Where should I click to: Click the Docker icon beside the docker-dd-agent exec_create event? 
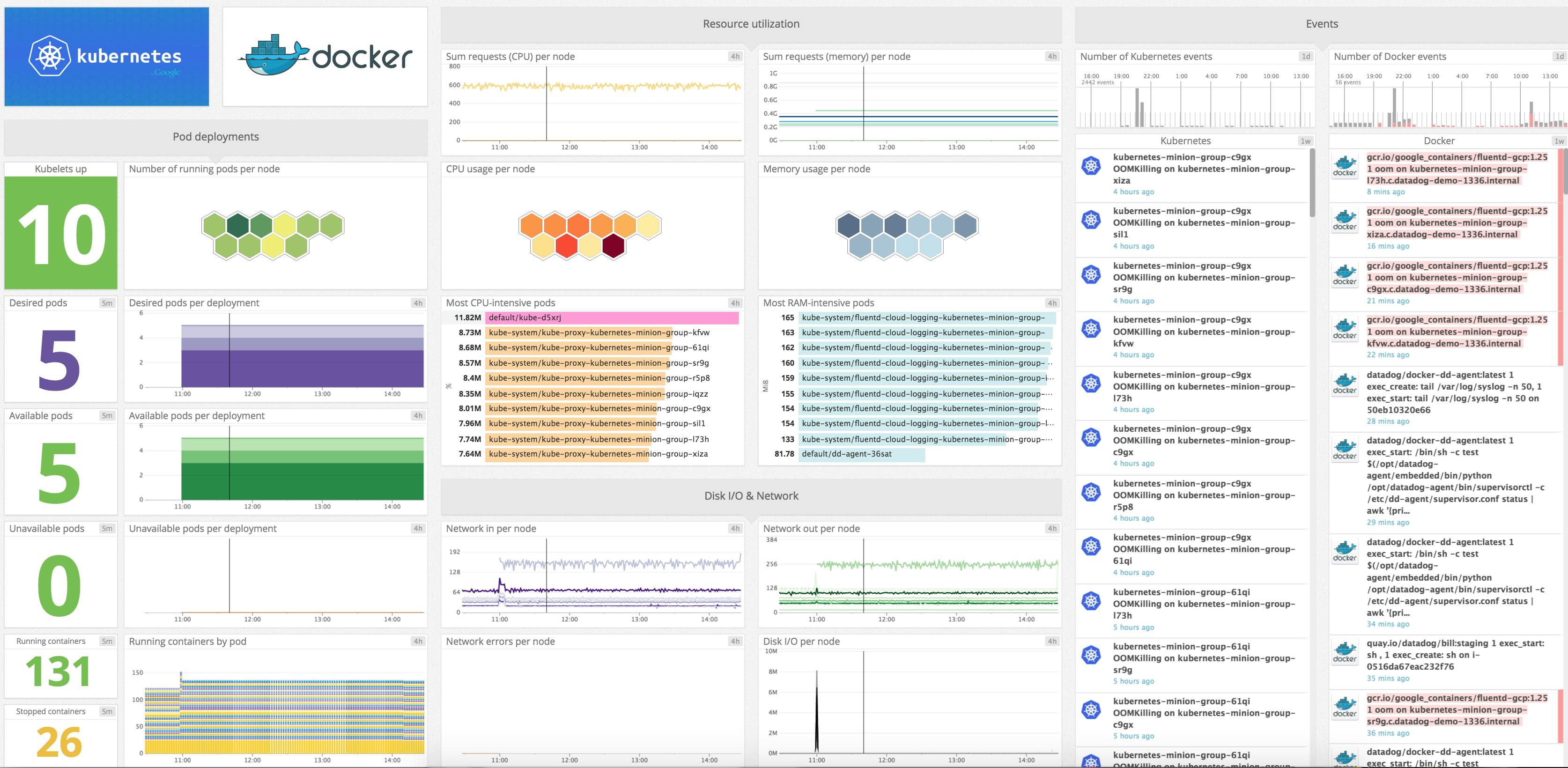[1345, 384]
